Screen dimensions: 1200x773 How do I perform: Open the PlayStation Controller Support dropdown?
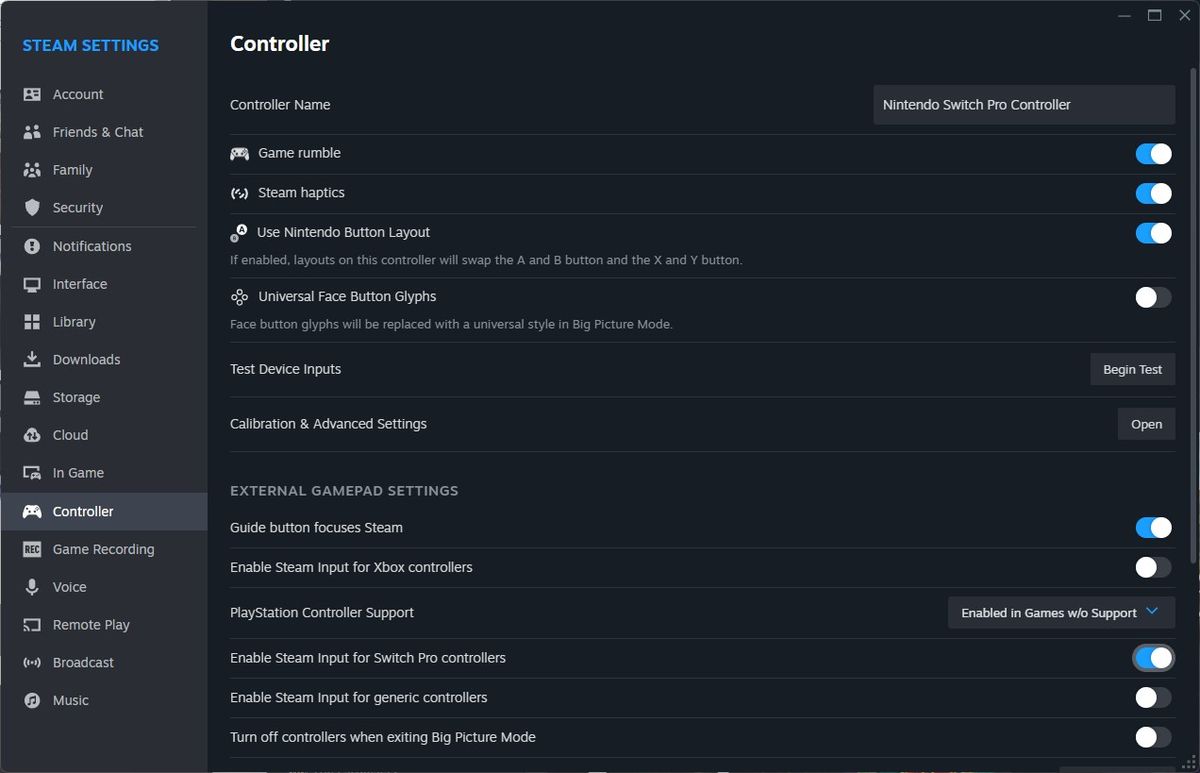1060,612
